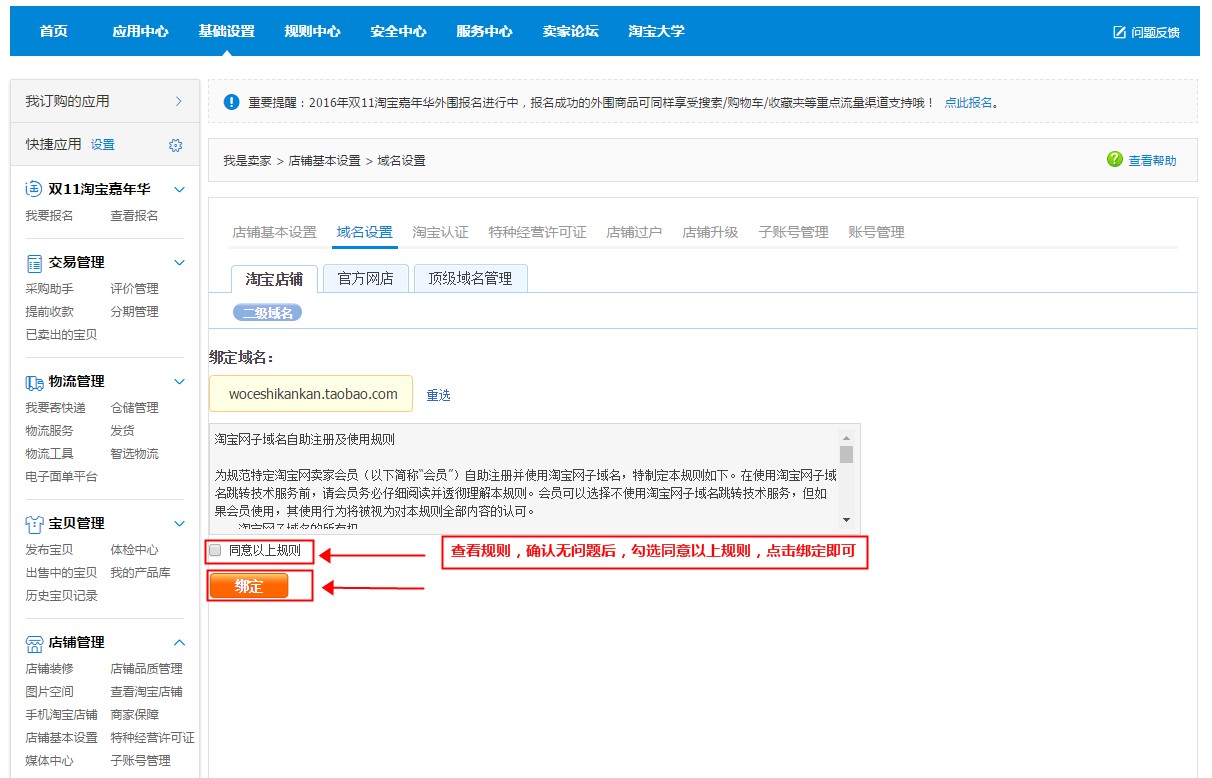Check the 同意以上规则 checkbox
Screen dimensions: 1212x778
(x=215, y=551)
